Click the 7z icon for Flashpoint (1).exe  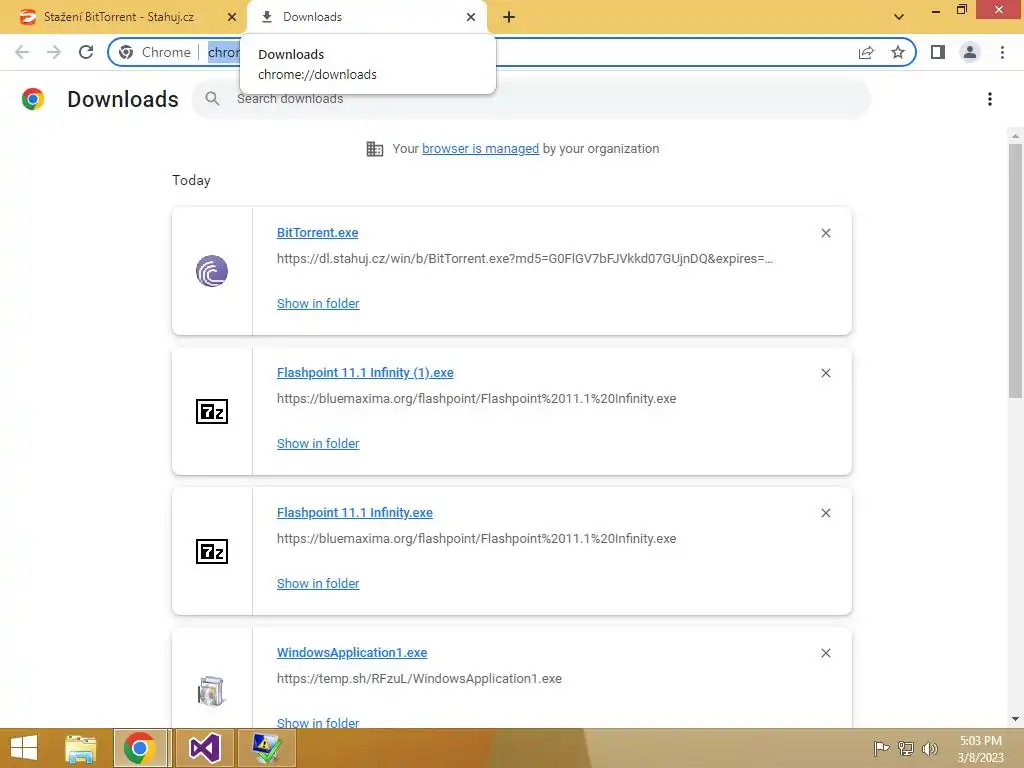click(x=212, y=411)
